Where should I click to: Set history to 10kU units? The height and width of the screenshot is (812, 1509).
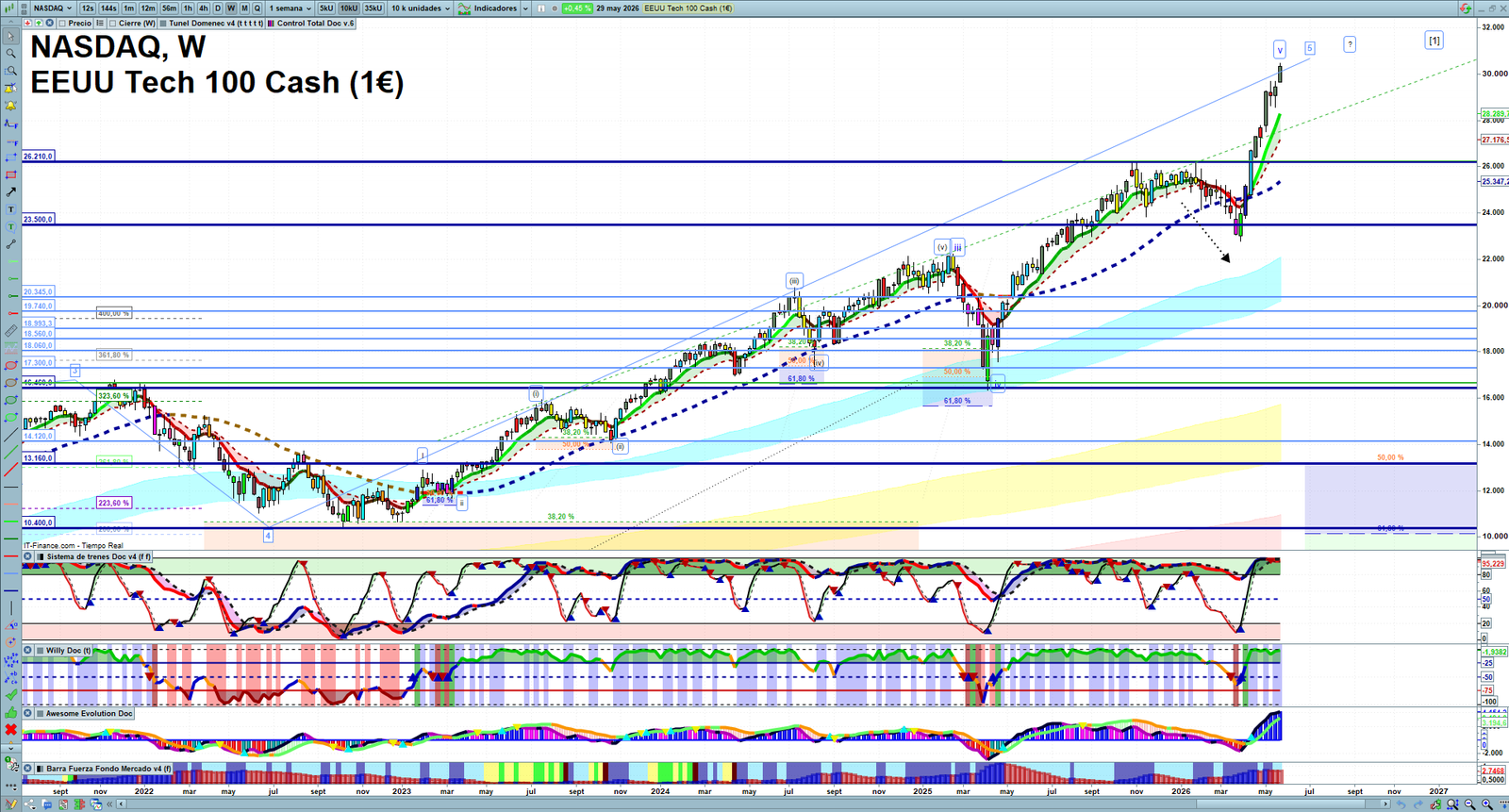(x=349, y=8)
